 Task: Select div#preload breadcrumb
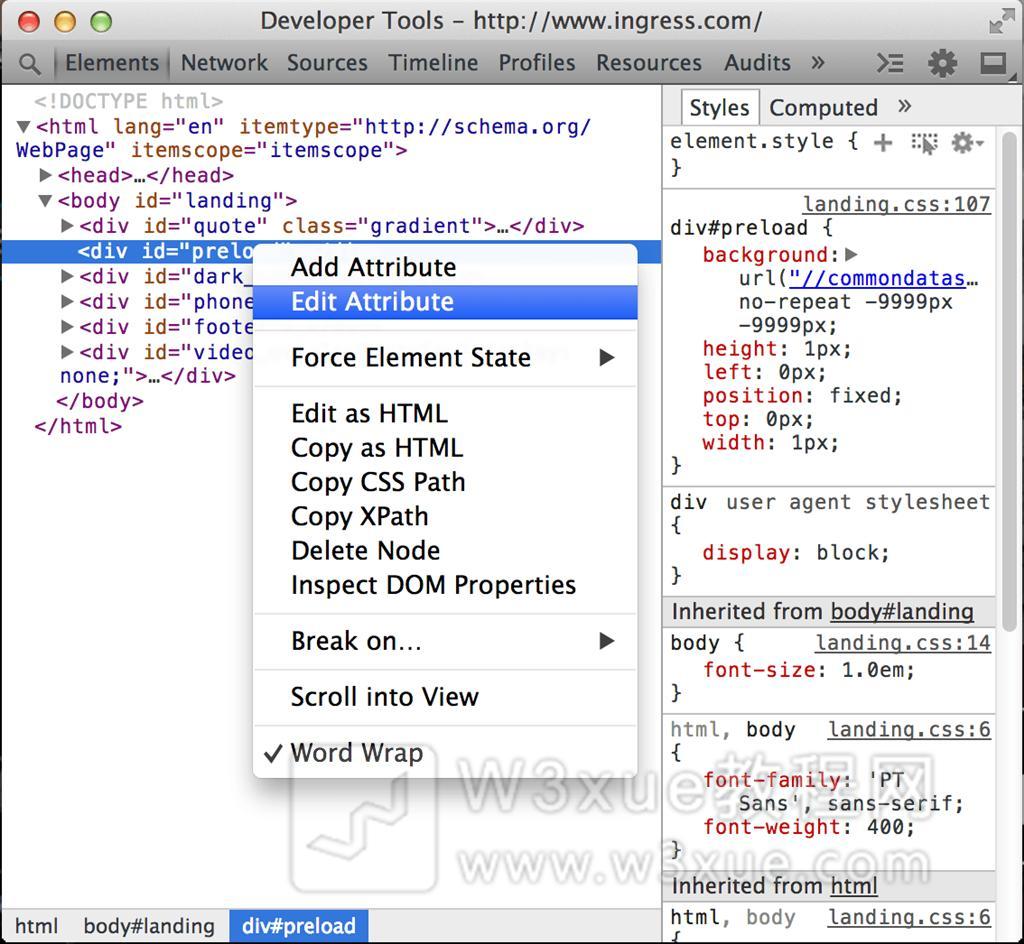(299, 926)
